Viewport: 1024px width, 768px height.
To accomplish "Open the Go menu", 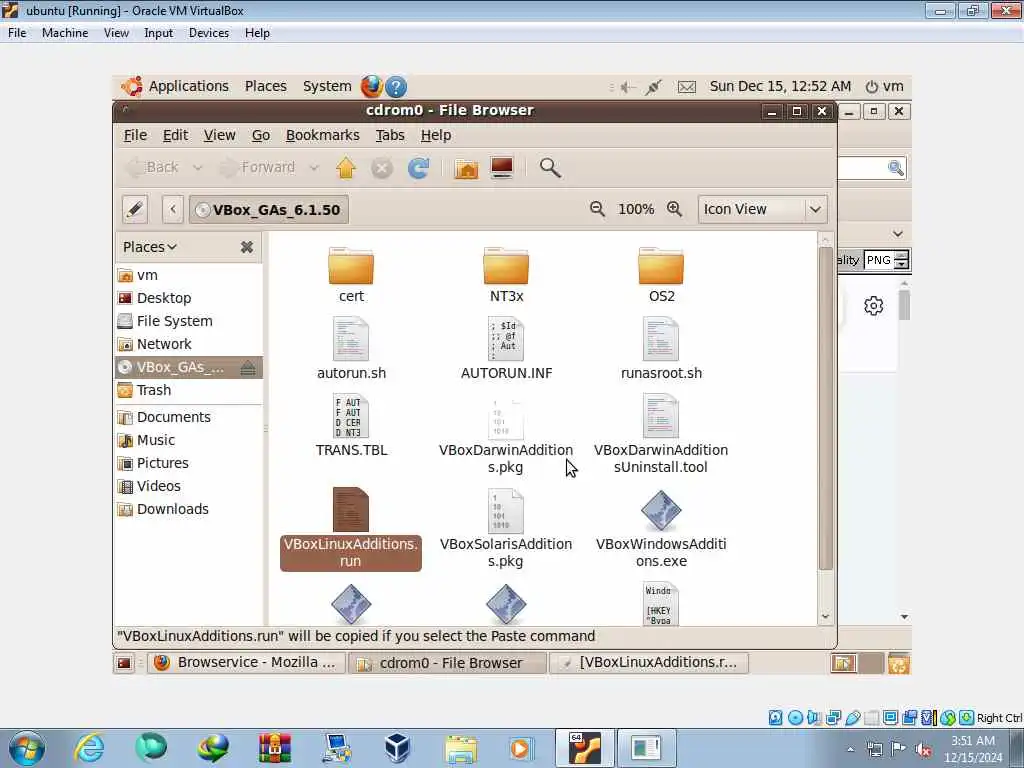I will (x=261, y=135).
